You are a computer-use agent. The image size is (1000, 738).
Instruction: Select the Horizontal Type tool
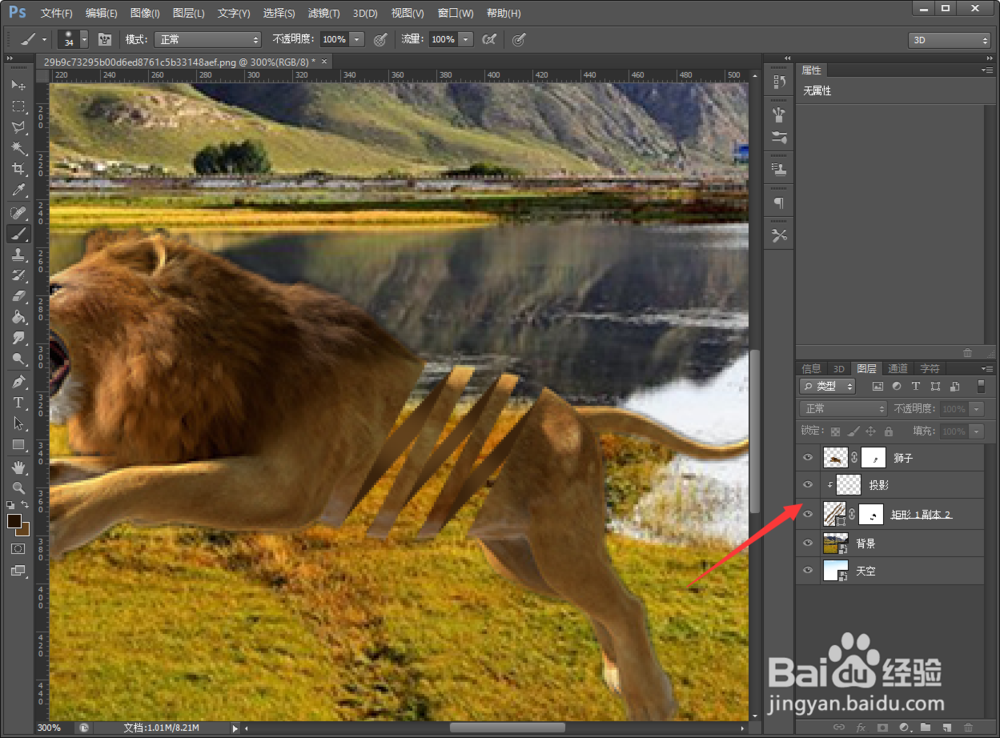(x=18, y=403)
